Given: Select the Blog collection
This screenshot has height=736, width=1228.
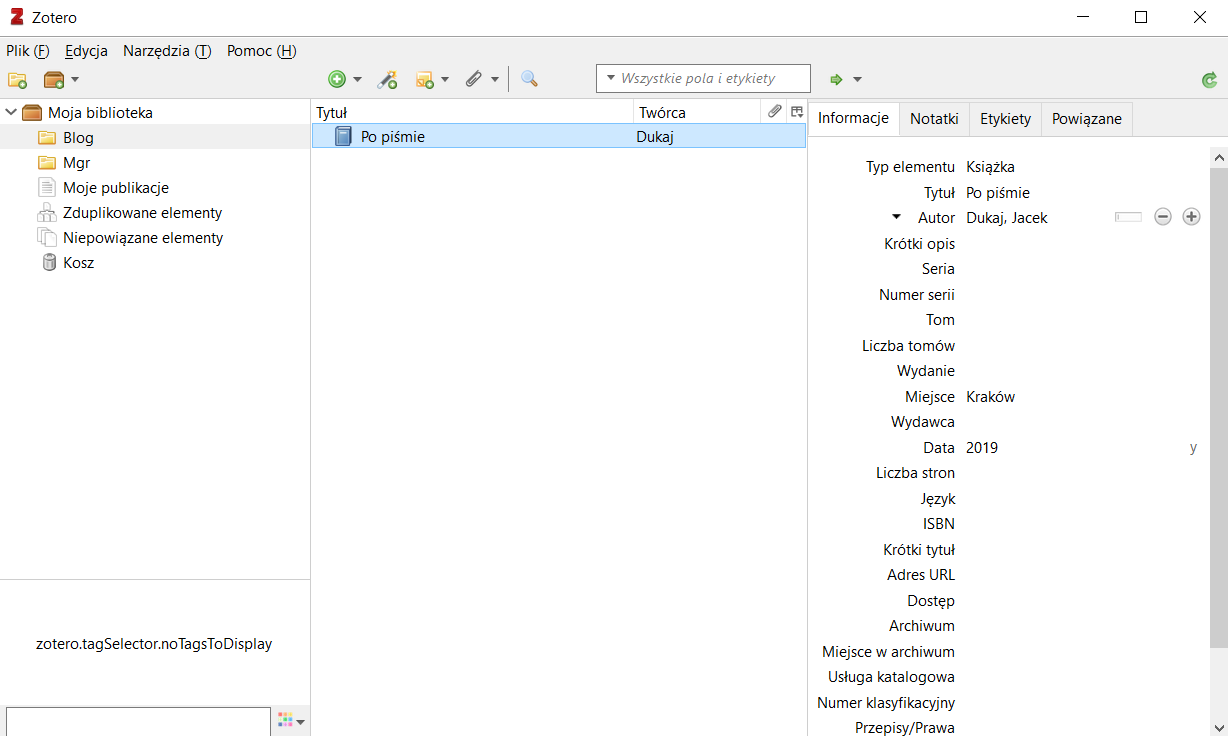Looking at the screenshot, I should click(78, 137).
